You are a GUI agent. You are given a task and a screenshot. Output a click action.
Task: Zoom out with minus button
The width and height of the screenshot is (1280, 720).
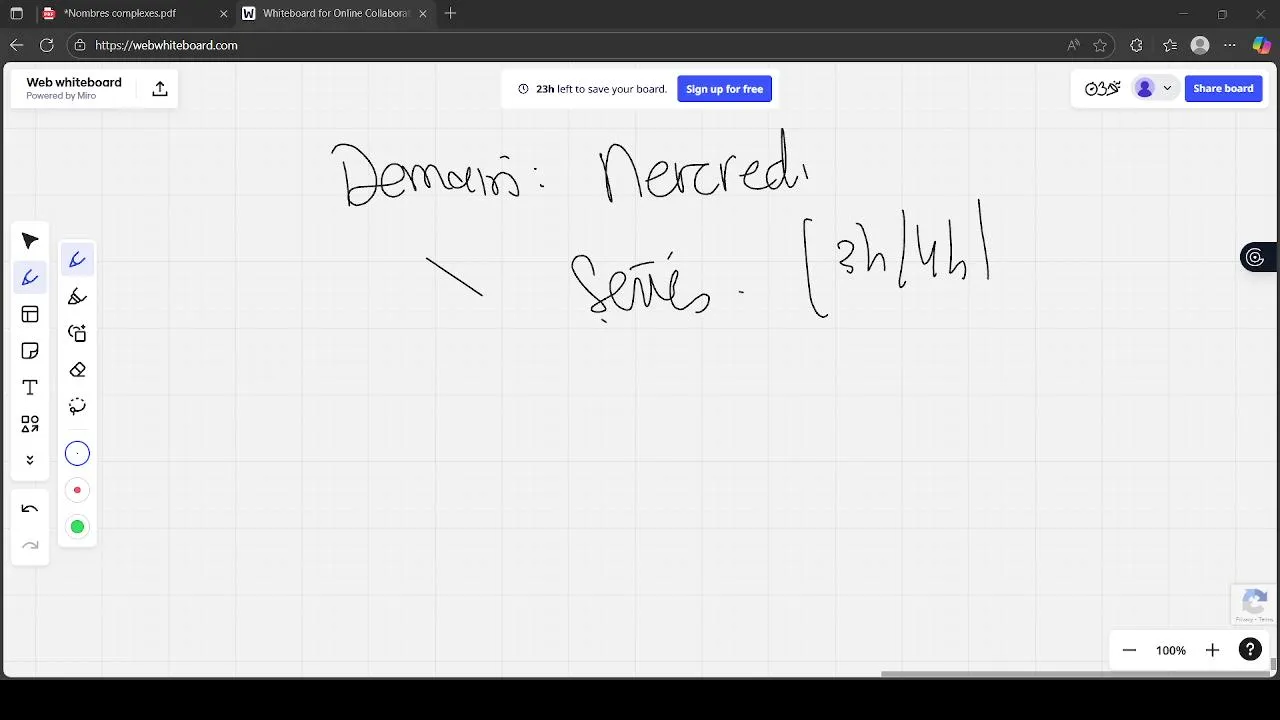click(x=1129, y=650)
